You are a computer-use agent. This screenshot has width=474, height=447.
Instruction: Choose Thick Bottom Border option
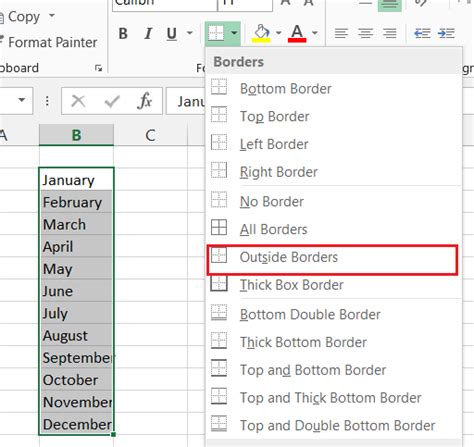pos(334,342)
